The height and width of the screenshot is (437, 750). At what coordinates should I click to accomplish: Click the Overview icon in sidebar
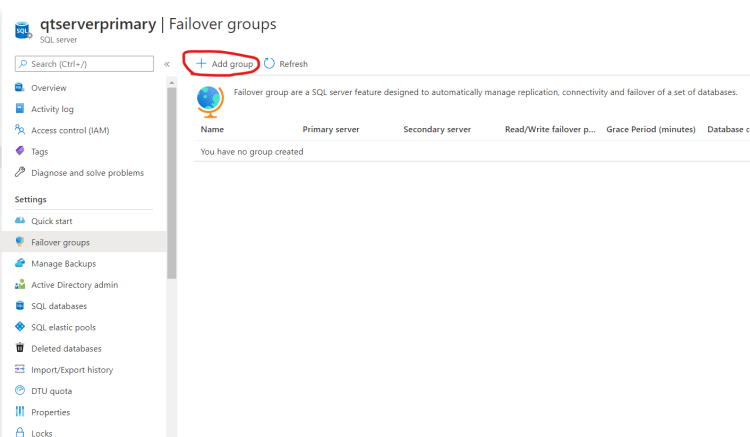[x=20, y=87]
